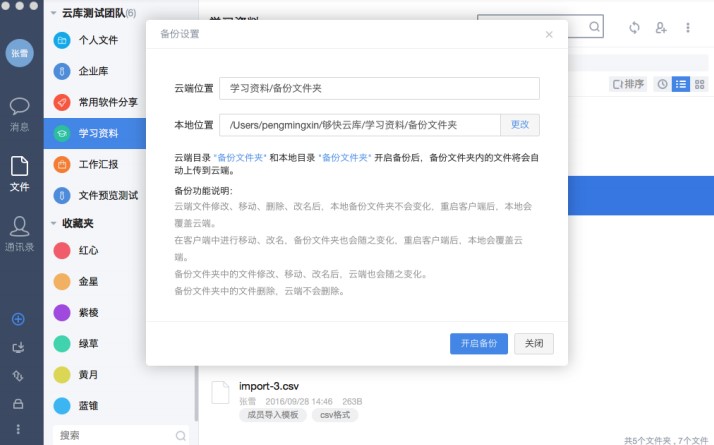Open the 消息 messages section
Screen dimensions: 714x445
[20, 115]
